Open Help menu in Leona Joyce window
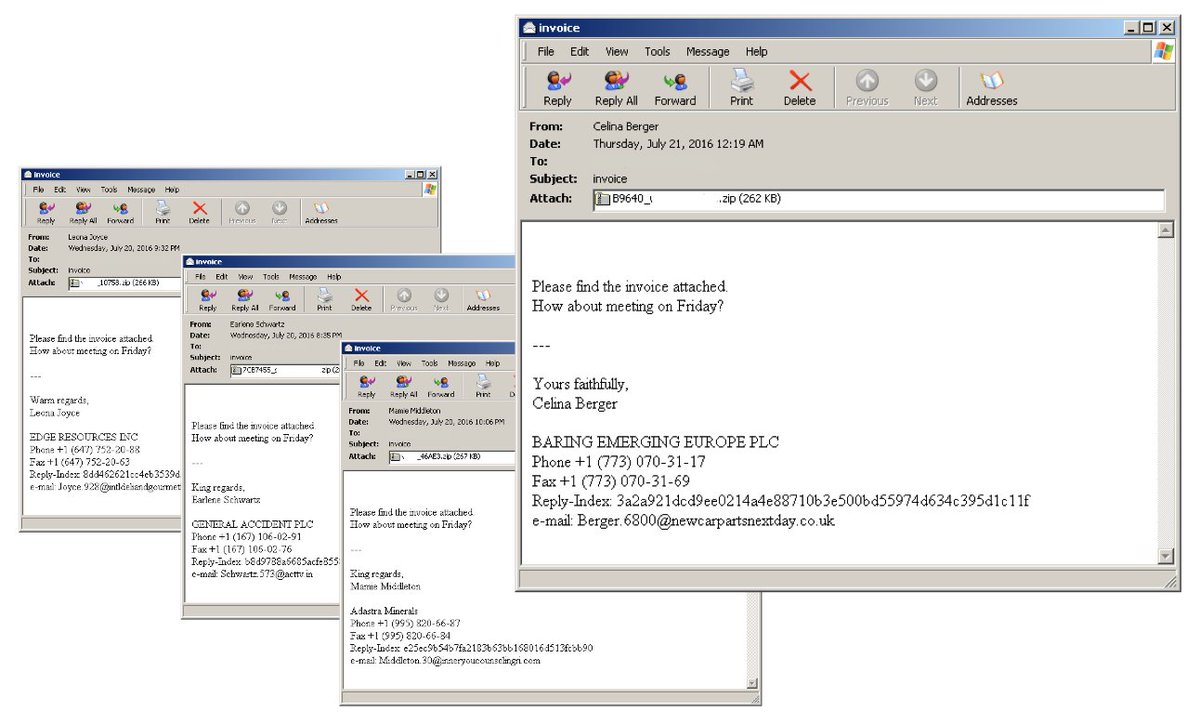Viewport: 1200px width, 724px height. pos(172,189)
